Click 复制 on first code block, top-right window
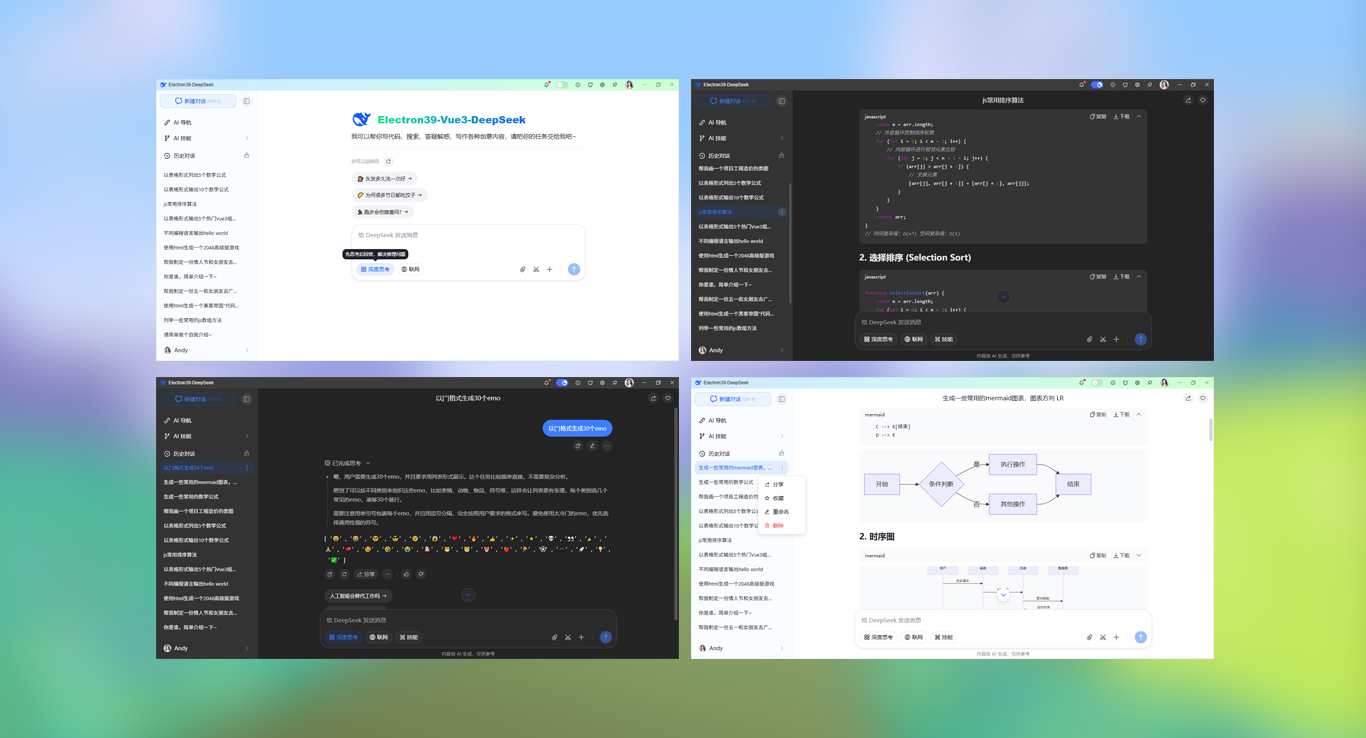This screenshot has width=1366, height=738. (x=1098, y=116)
